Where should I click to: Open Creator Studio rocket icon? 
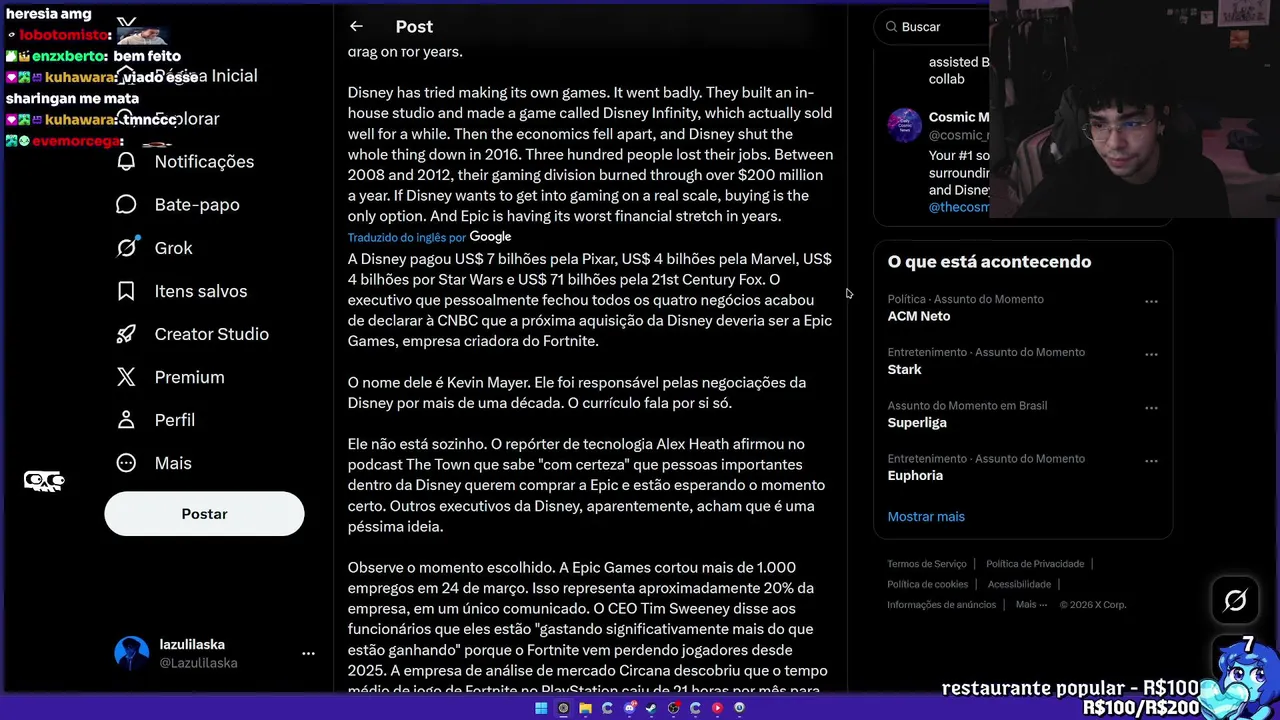126,334
